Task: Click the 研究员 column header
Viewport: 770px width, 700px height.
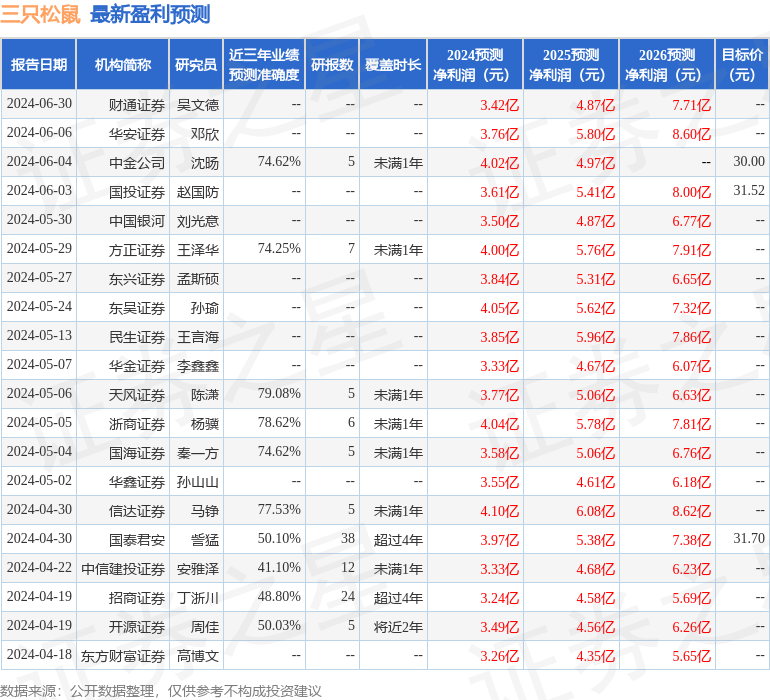Action: click(196, 64)
